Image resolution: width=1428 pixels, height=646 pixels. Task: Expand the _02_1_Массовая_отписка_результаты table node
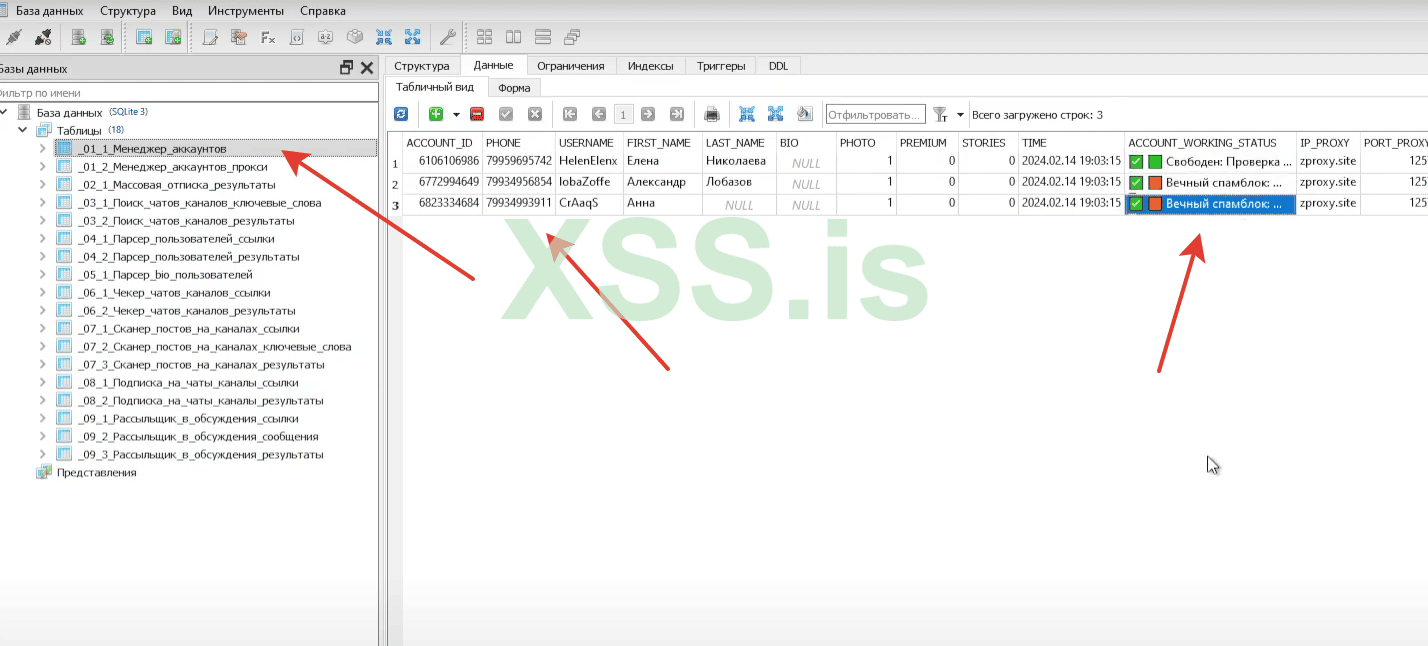[x=42, y=185]
